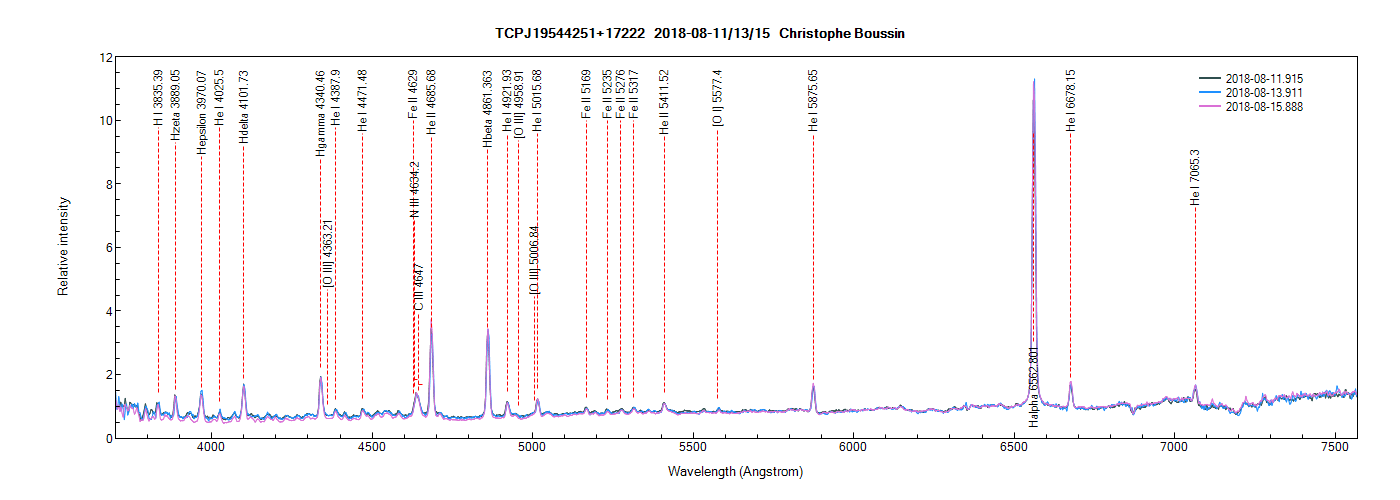Click the He II 4685.68 marker label
Image resolution: width=1400 pixels, height=500 pixels.
[x=431, y=102]
